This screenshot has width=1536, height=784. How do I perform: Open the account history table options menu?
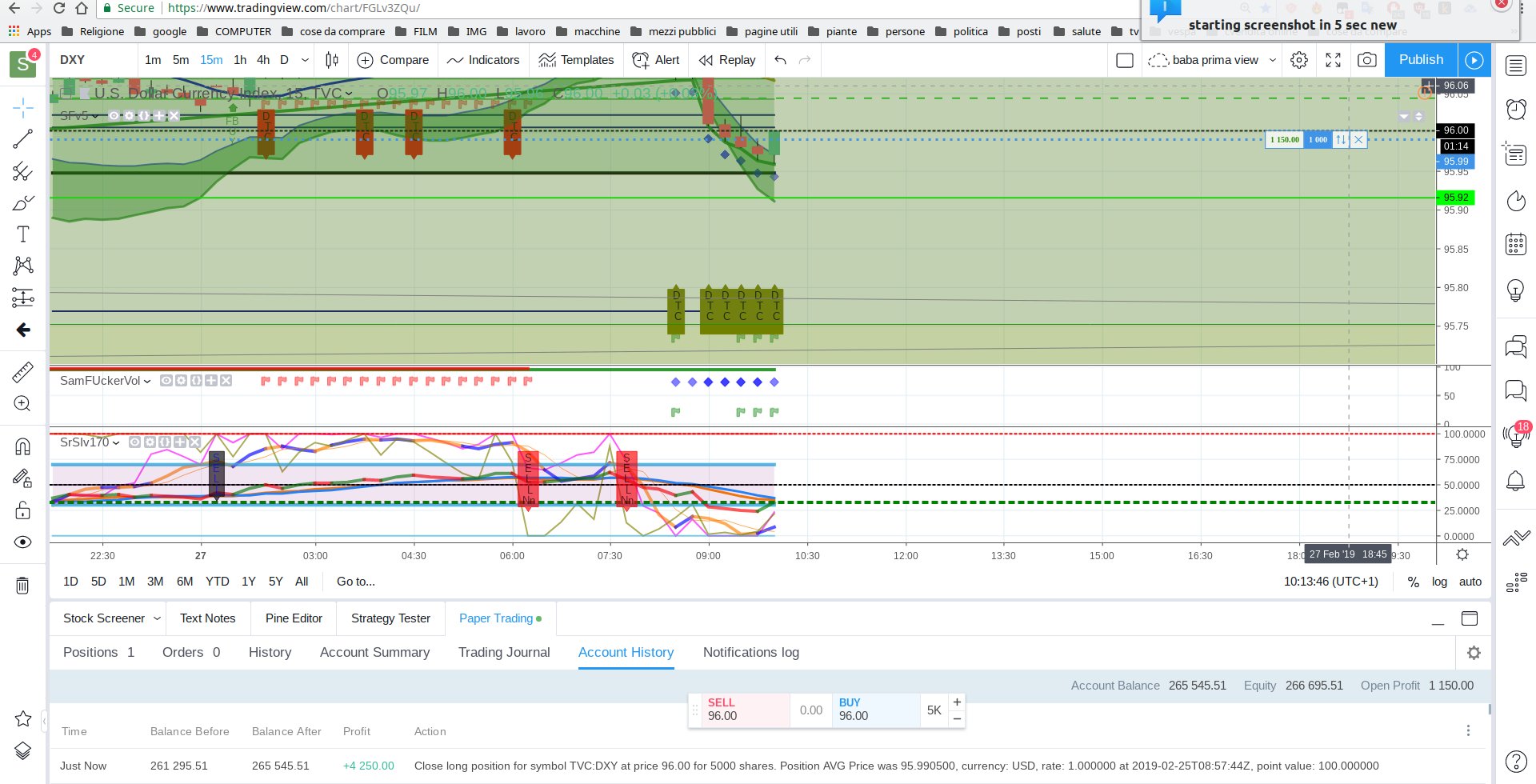pos(1468,730)
